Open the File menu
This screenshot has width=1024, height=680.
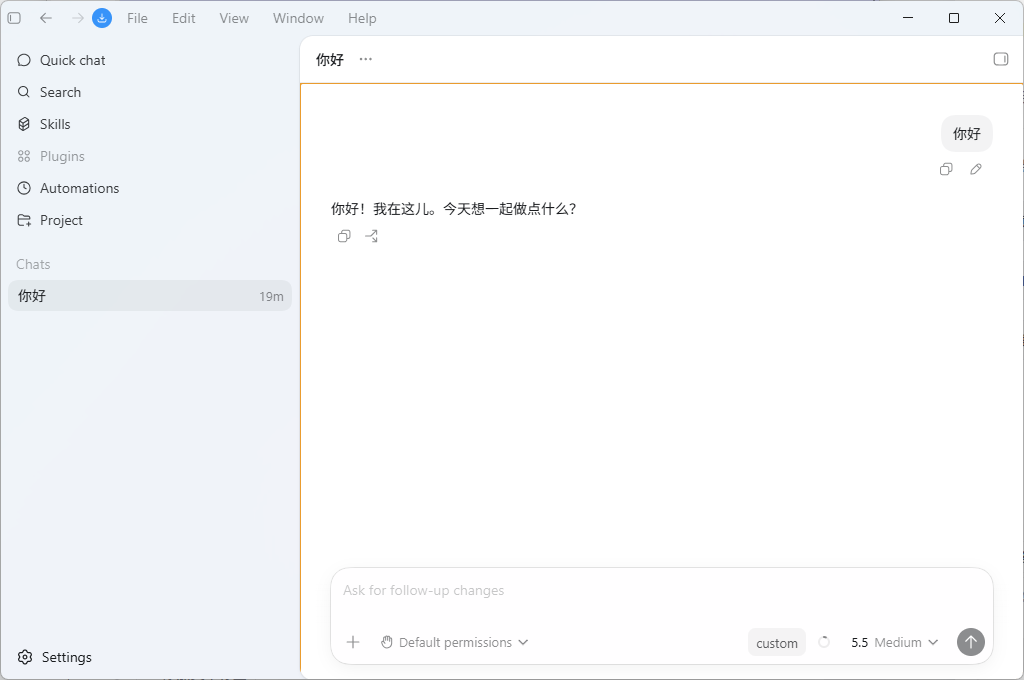(137, 18)
